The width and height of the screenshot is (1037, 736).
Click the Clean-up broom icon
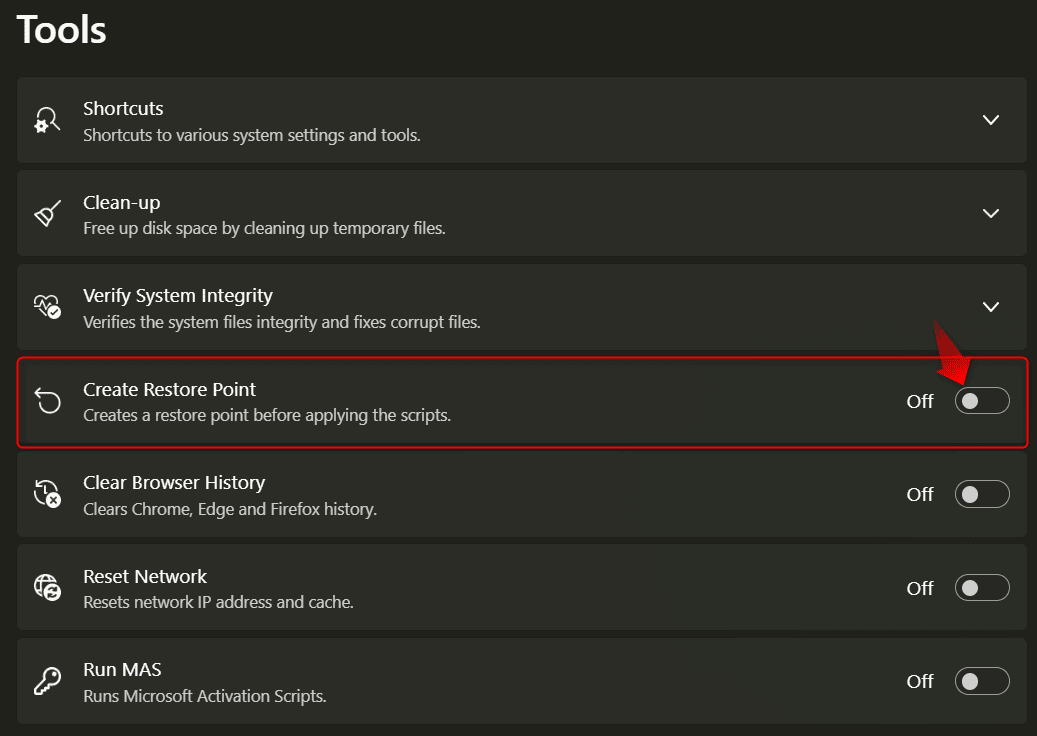pos(47,214)
